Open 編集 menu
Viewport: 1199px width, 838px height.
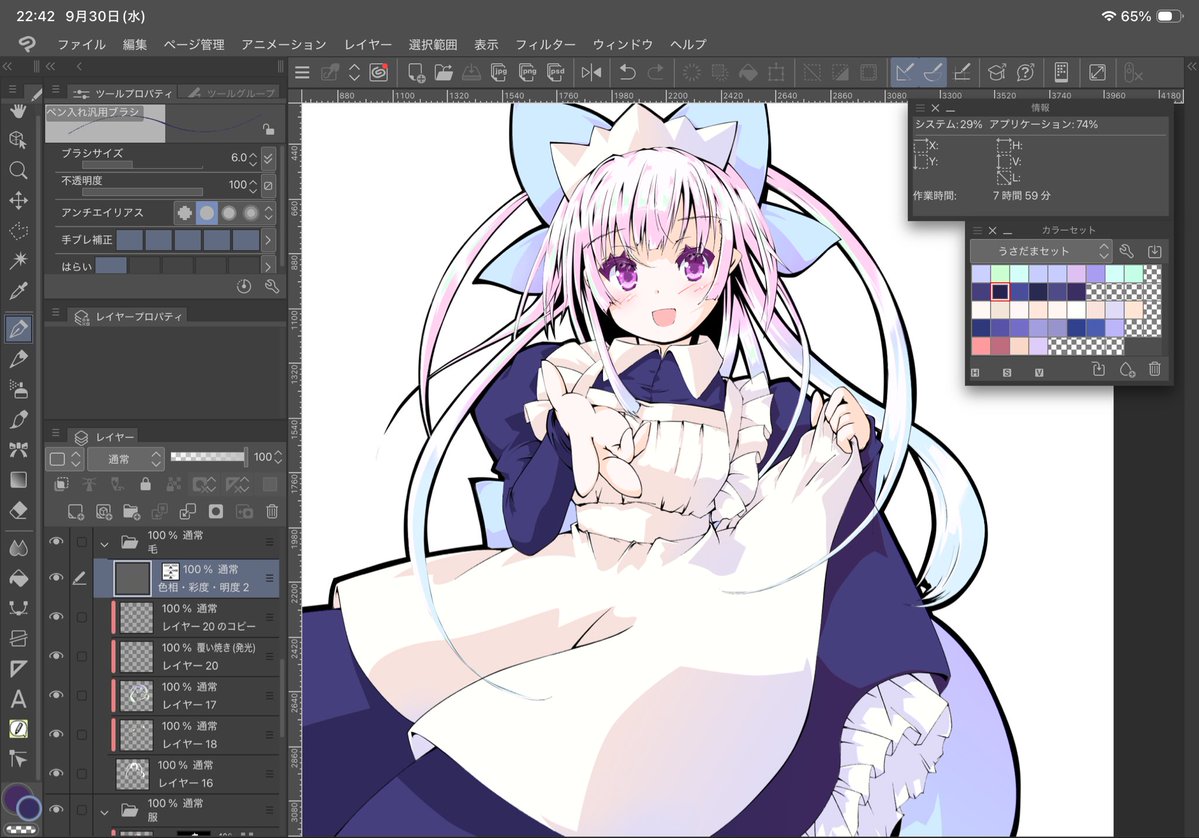135,44
